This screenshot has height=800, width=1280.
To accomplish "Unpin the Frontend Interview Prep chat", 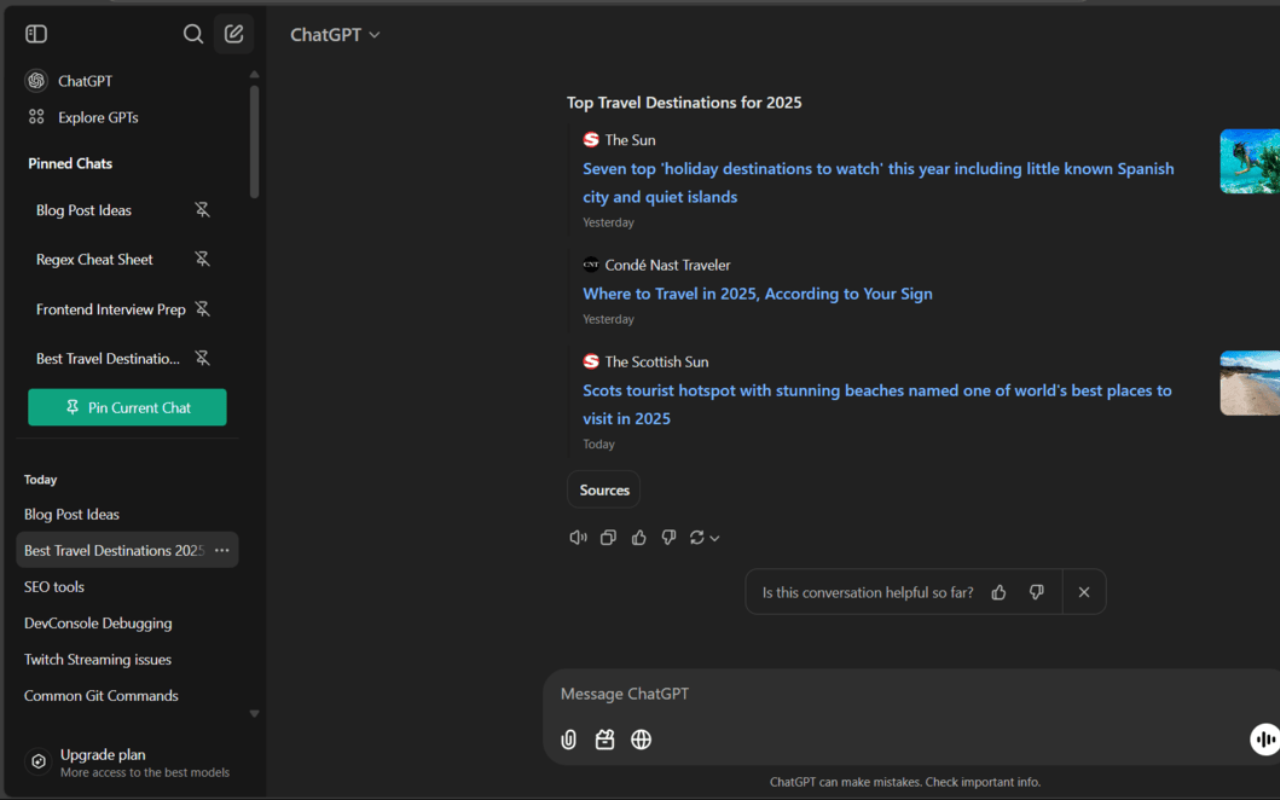I will coord(202,309).
